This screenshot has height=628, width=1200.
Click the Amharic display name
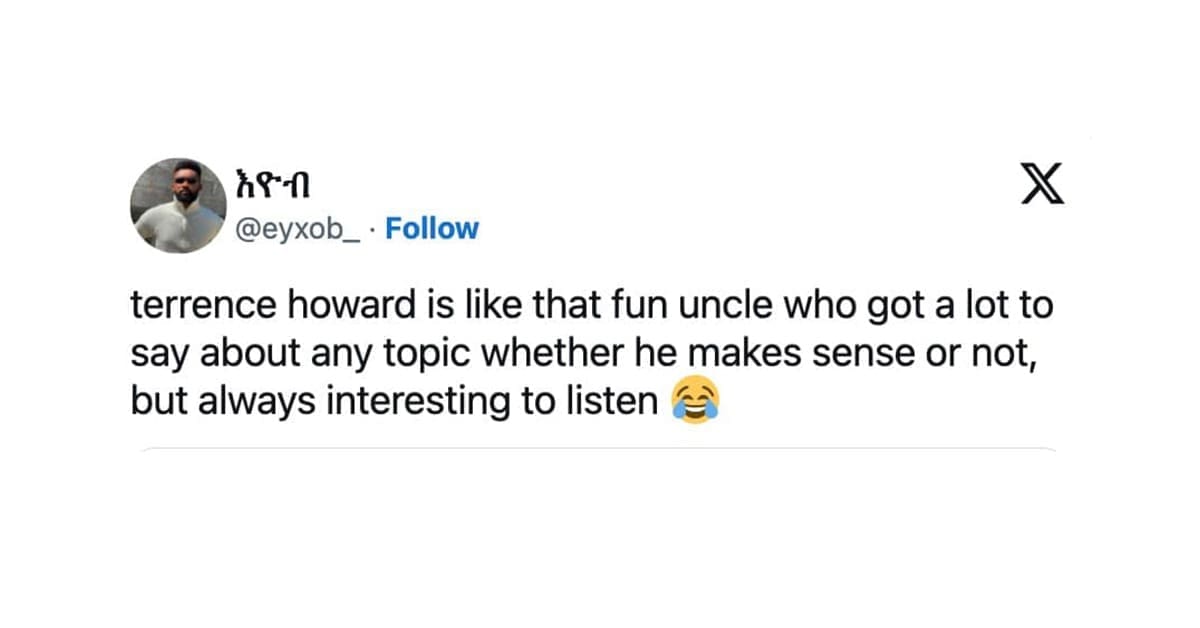click(x=277, y=186)
